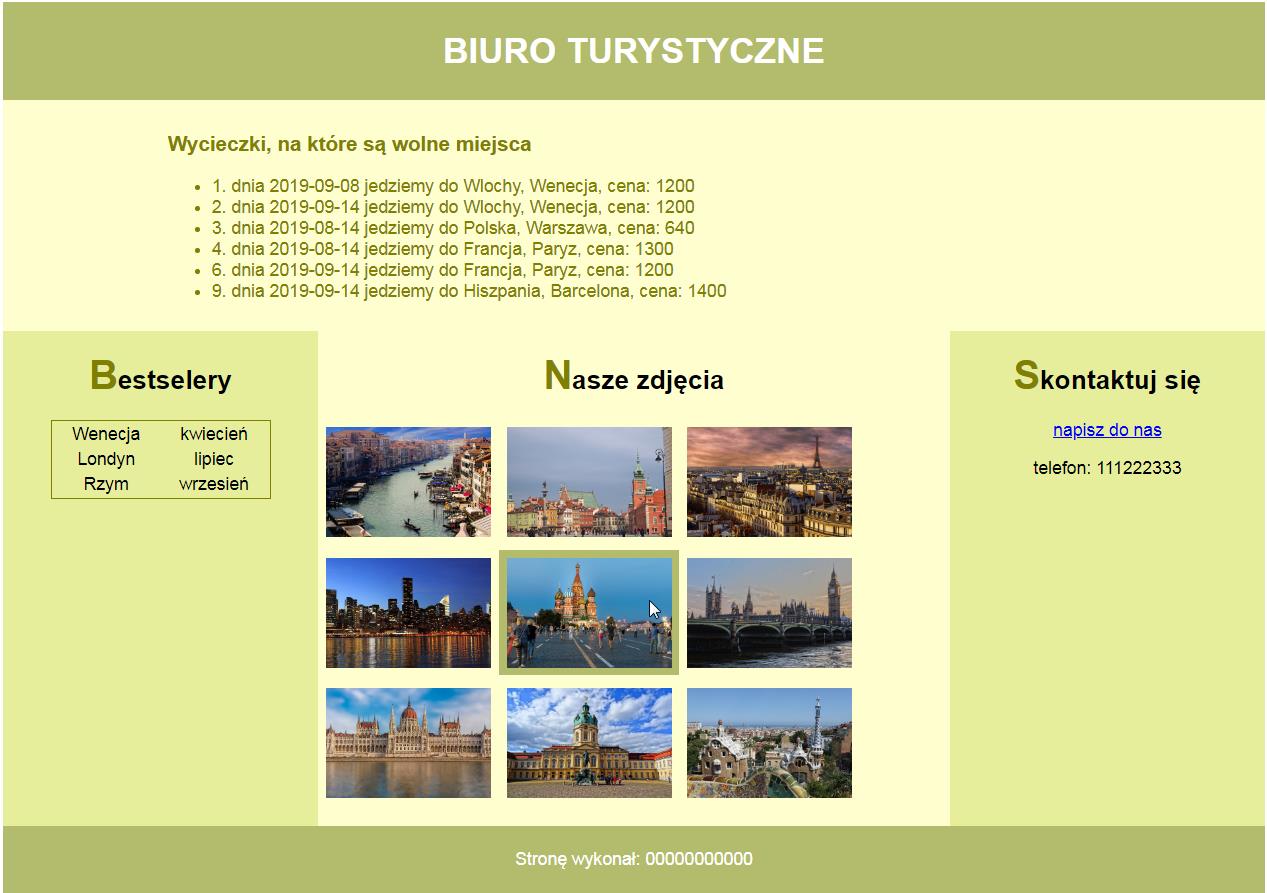This screenshot has width=1267, height=893.
Task: Click the BIURO TURYSTYCZNE header title
Action: pos(633,51)
